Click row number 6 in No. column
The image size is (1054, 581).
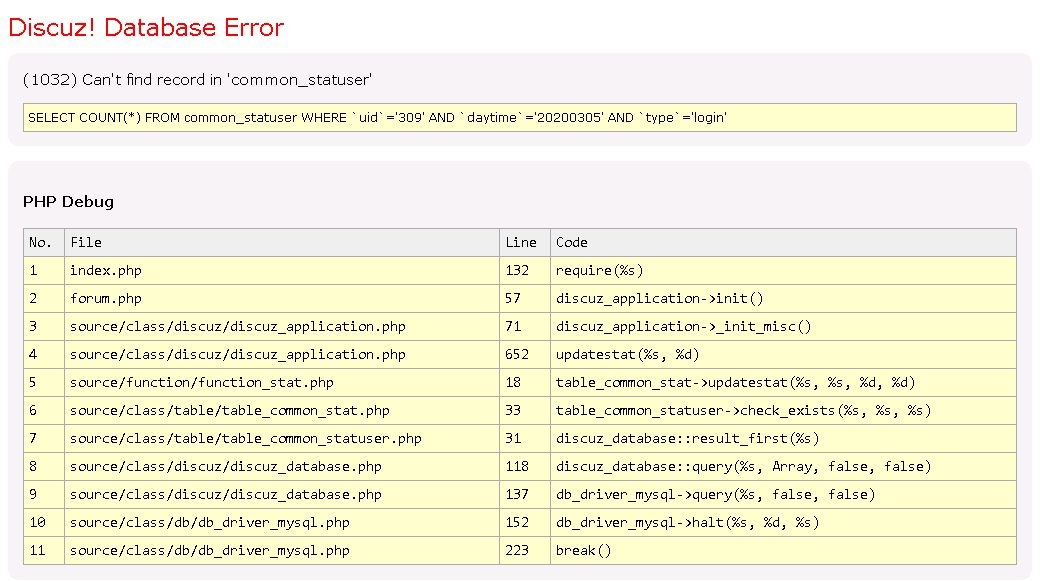tap(44, 410)
